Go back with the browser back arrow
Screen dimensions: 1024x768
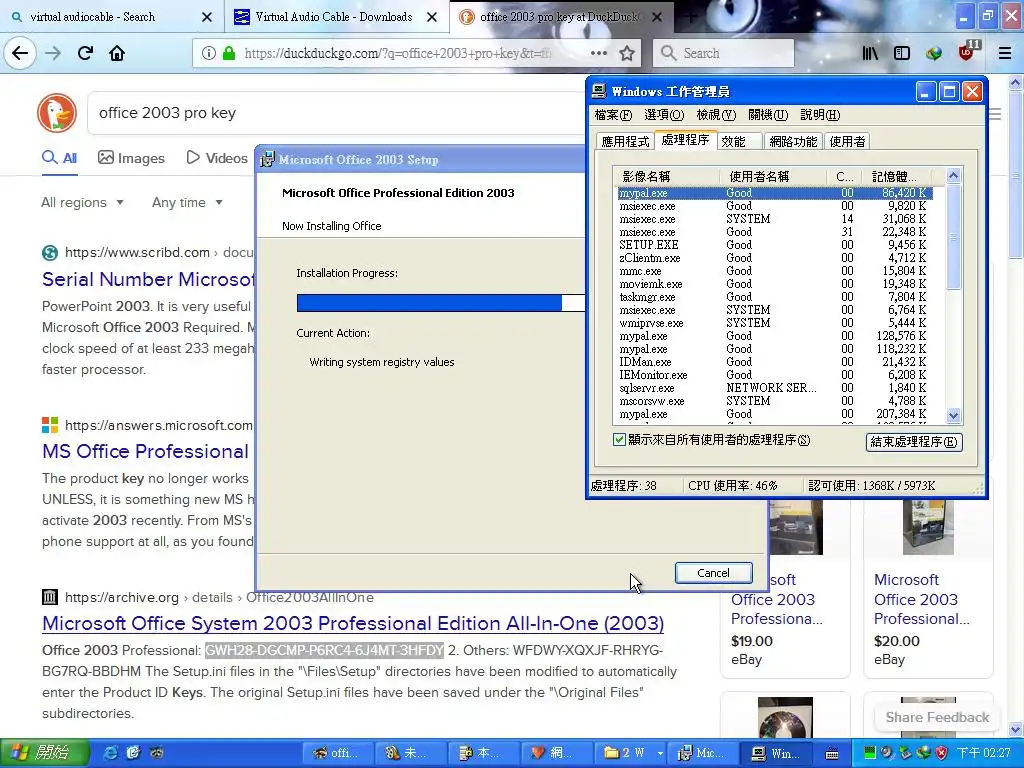click(x=20, y=53)
